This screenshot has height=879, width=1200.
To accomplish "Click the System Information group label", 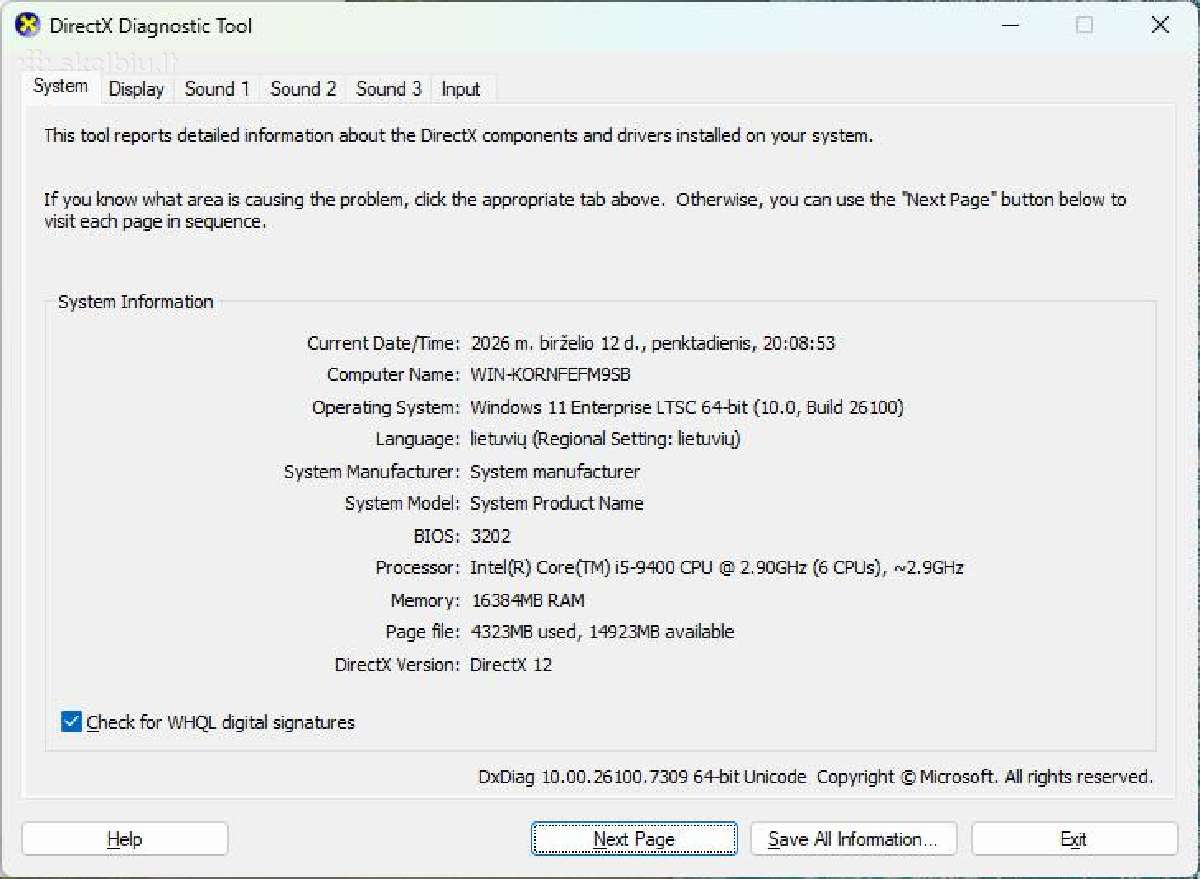I will coord(136,301).
